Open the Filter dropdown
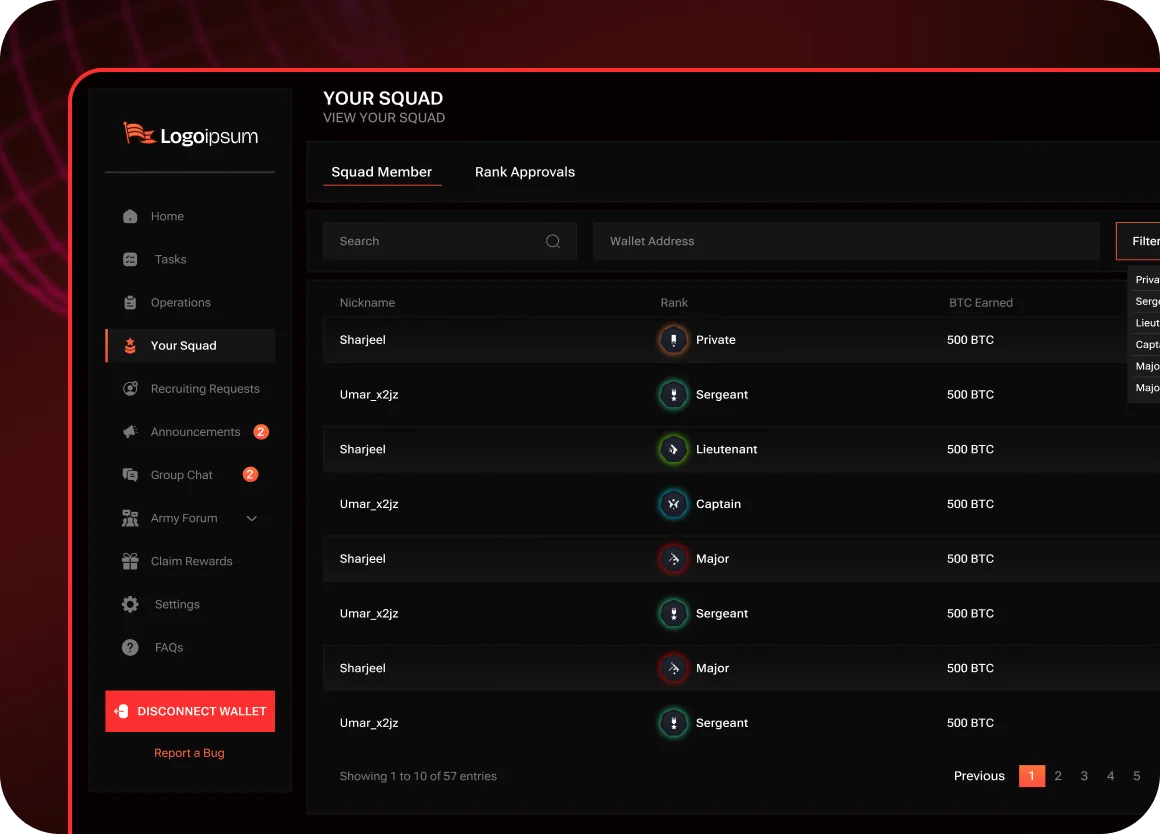Screen dimensions: 1160x834 (x=1140, y=241)
